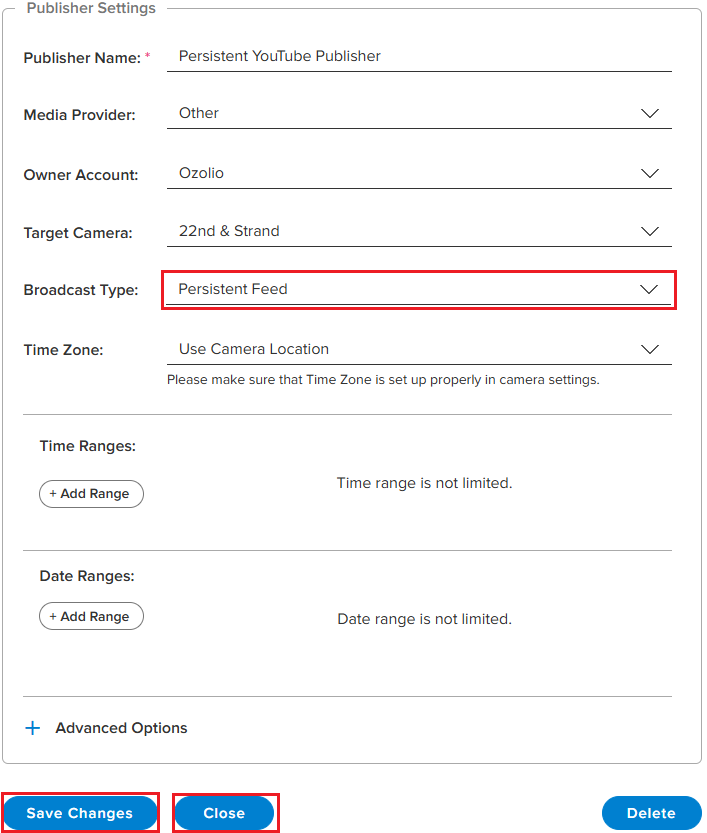This screenshot has width=707, height=833.
Task: Click the chevron beside Use Camera Location
Action: coord(650,349)
